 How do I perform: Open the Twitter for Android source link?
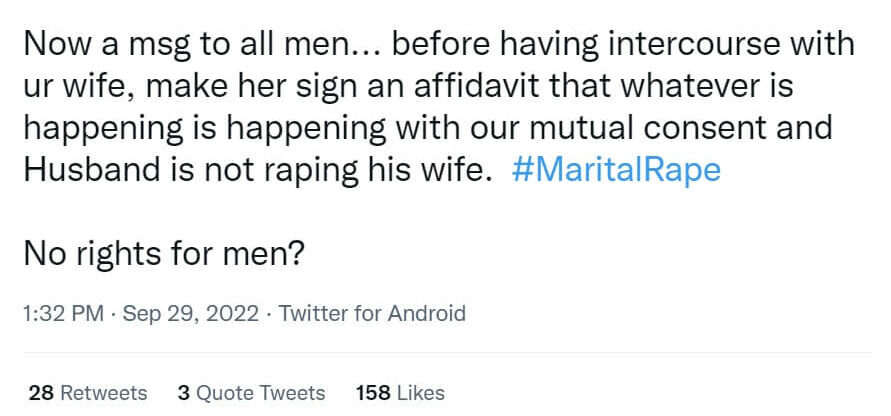tap(372, 313)
